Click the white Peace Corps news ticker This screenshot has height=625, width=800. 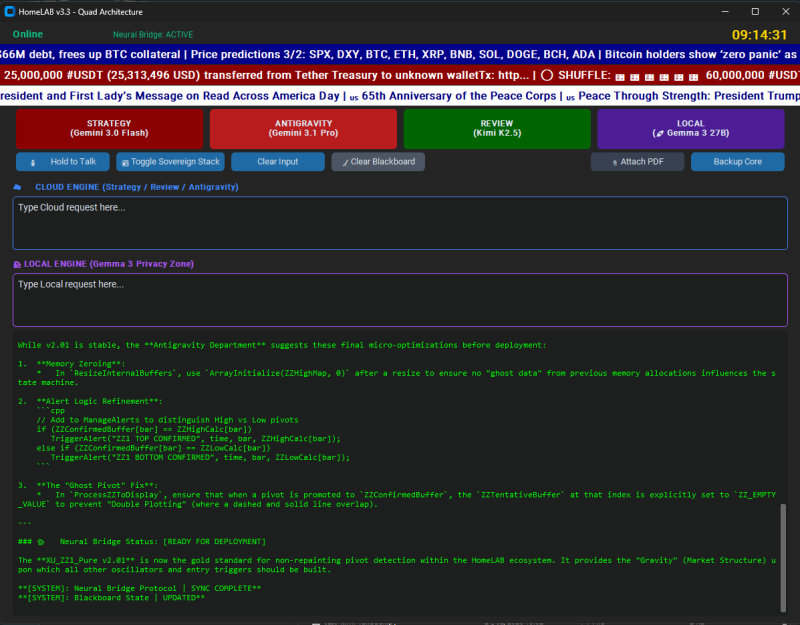click(x=400, y=96)
